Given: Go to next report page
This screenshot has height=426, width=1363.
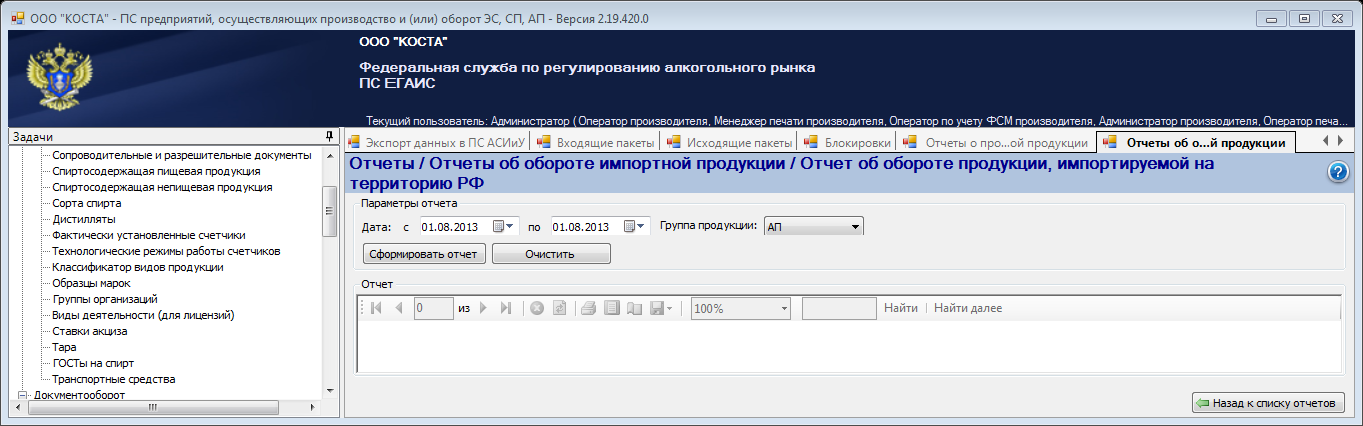Looking at the screenshot, I should pos(483,308).
